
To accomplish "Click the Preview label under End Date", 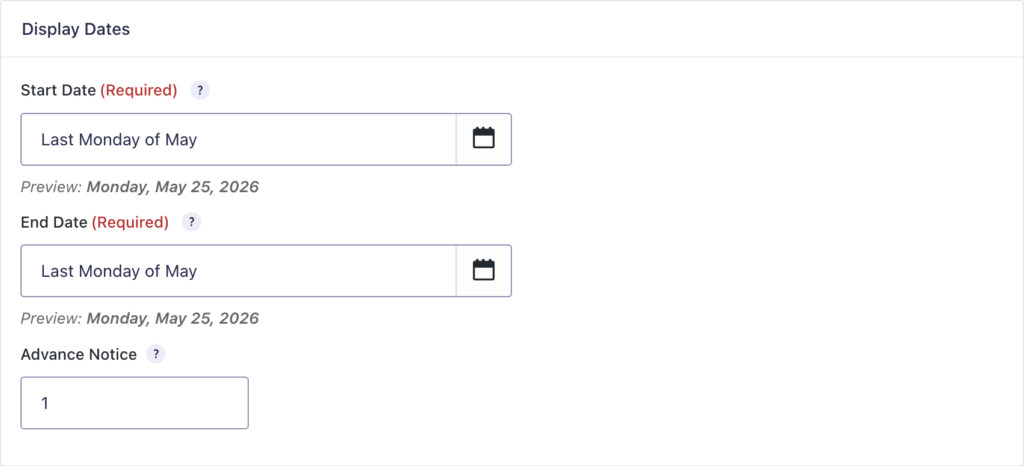I will (51, 318).
